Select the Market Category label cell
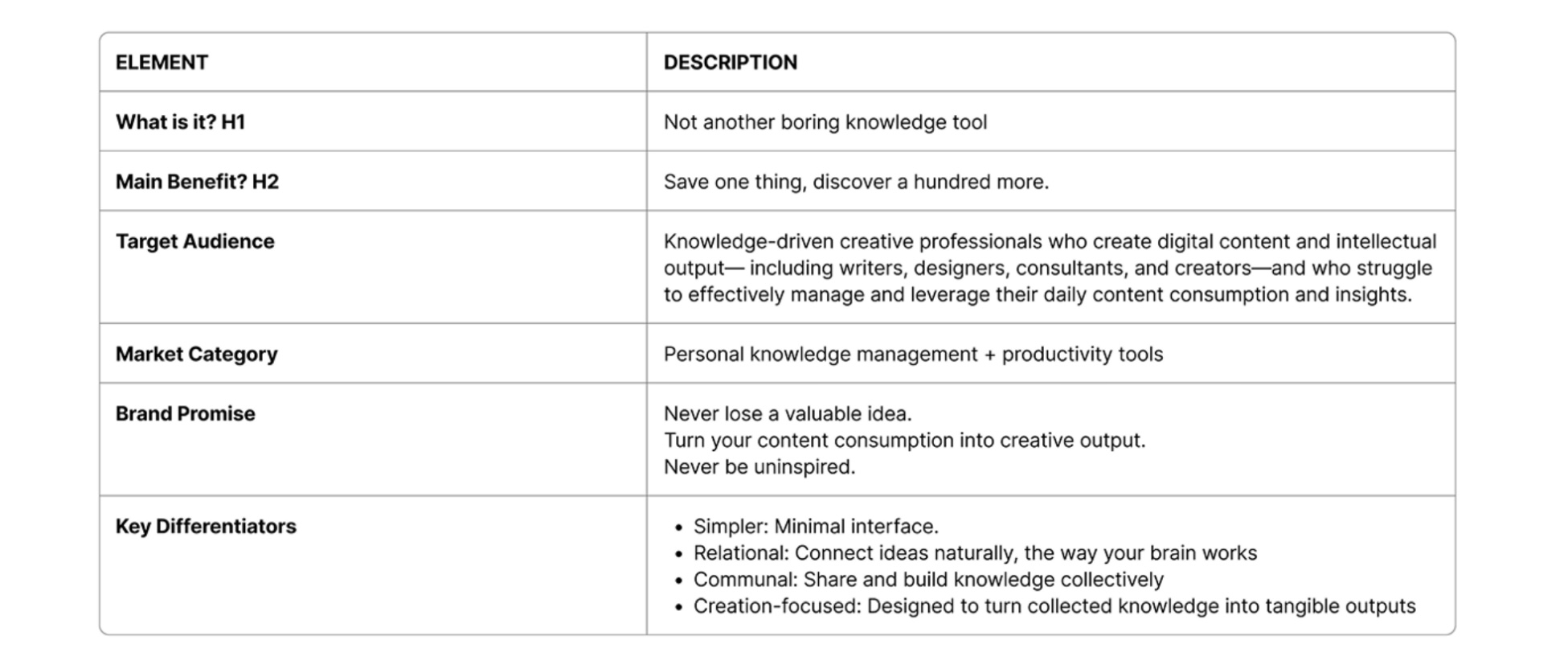 (373, 353)
